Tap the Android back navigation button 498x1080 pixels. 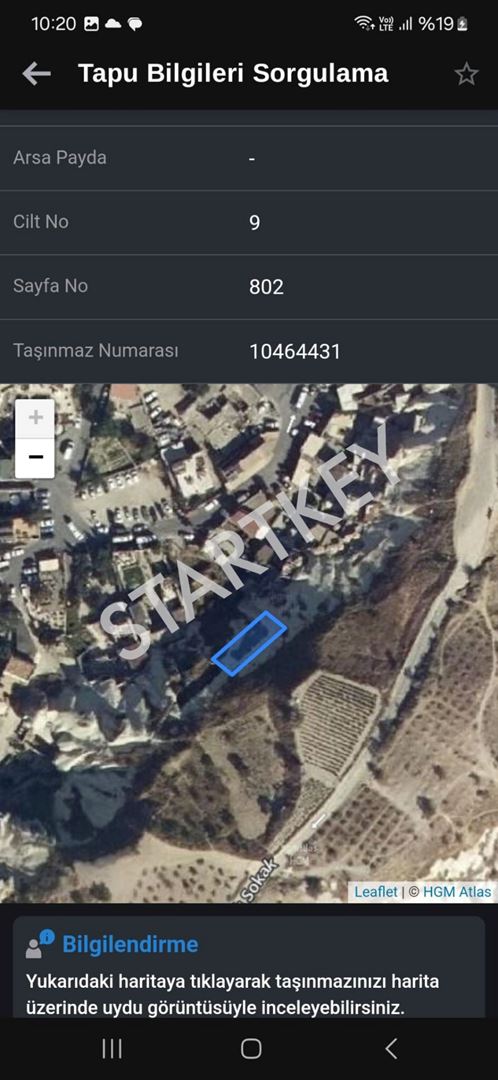[x=391, y=1048]
